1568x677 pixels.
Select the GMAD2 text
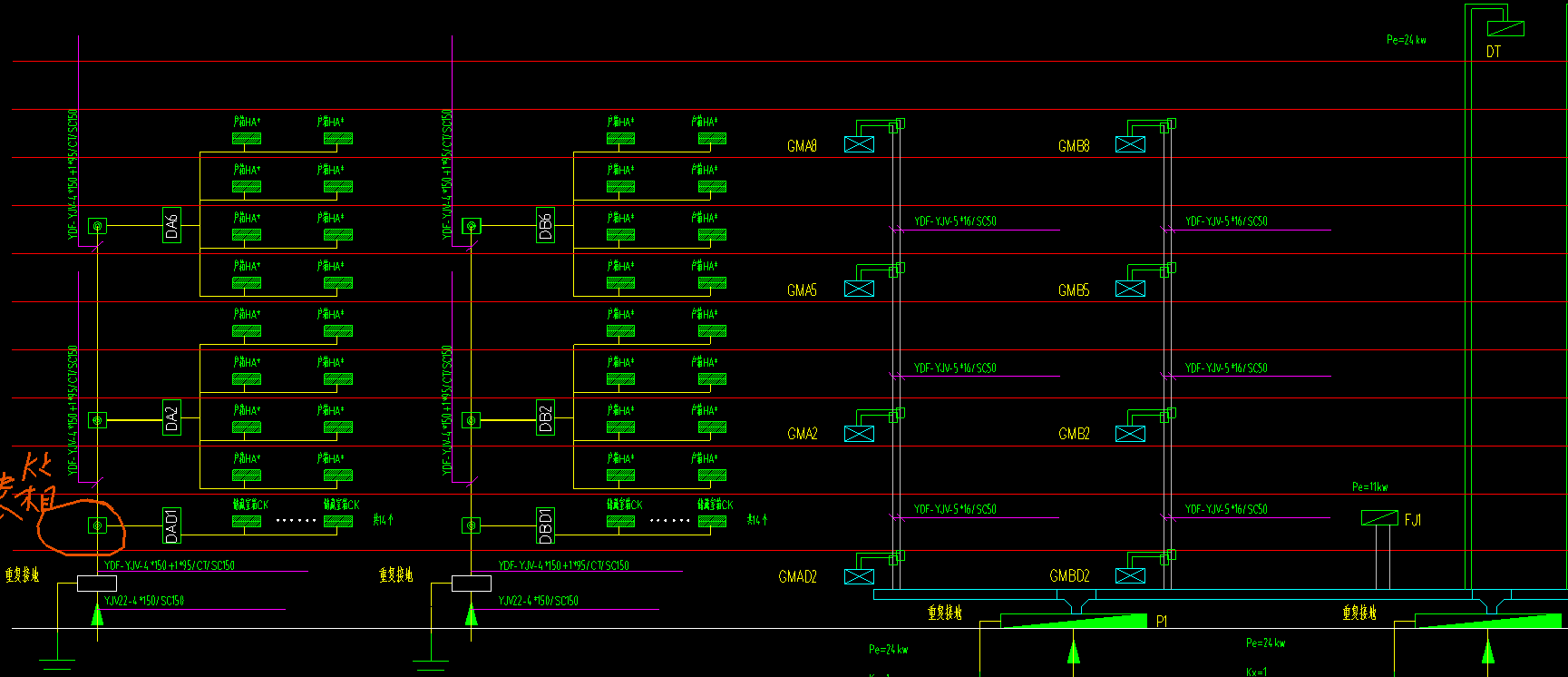(x=798, y=576)
